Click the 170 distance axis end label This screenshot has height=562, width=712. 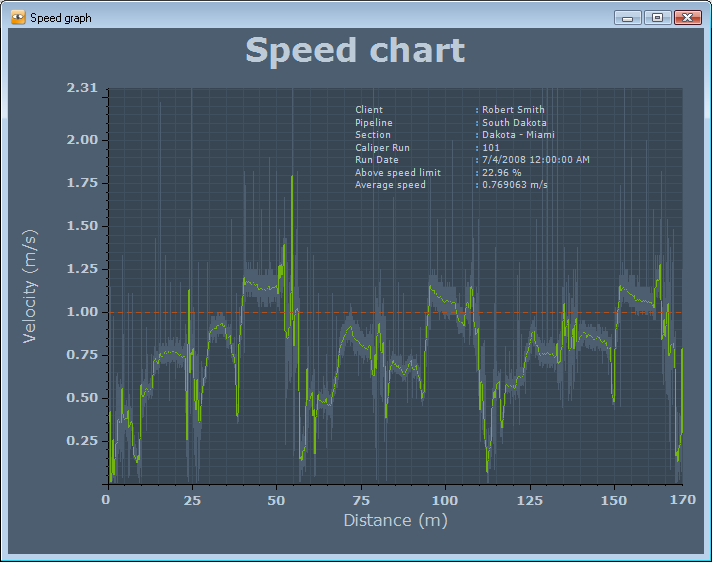[683, 500]
